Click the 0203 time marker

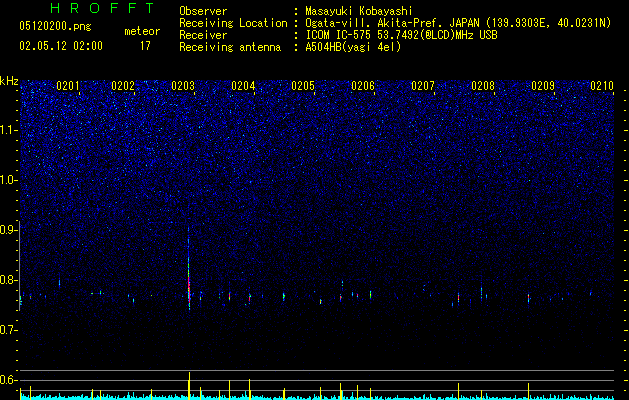183,86
